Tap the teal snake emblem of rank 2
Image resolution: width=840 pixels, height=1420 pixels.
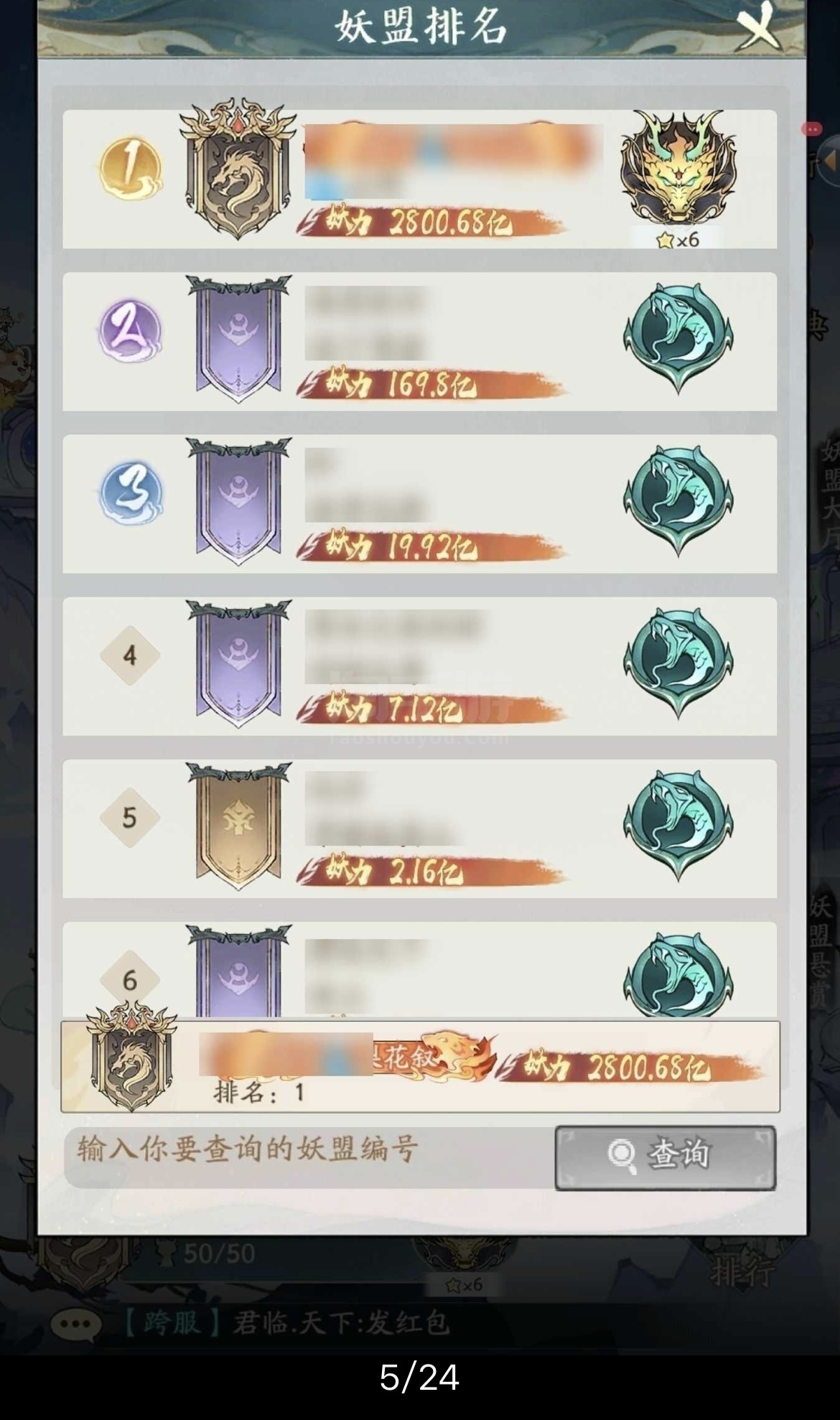[678, 338]
